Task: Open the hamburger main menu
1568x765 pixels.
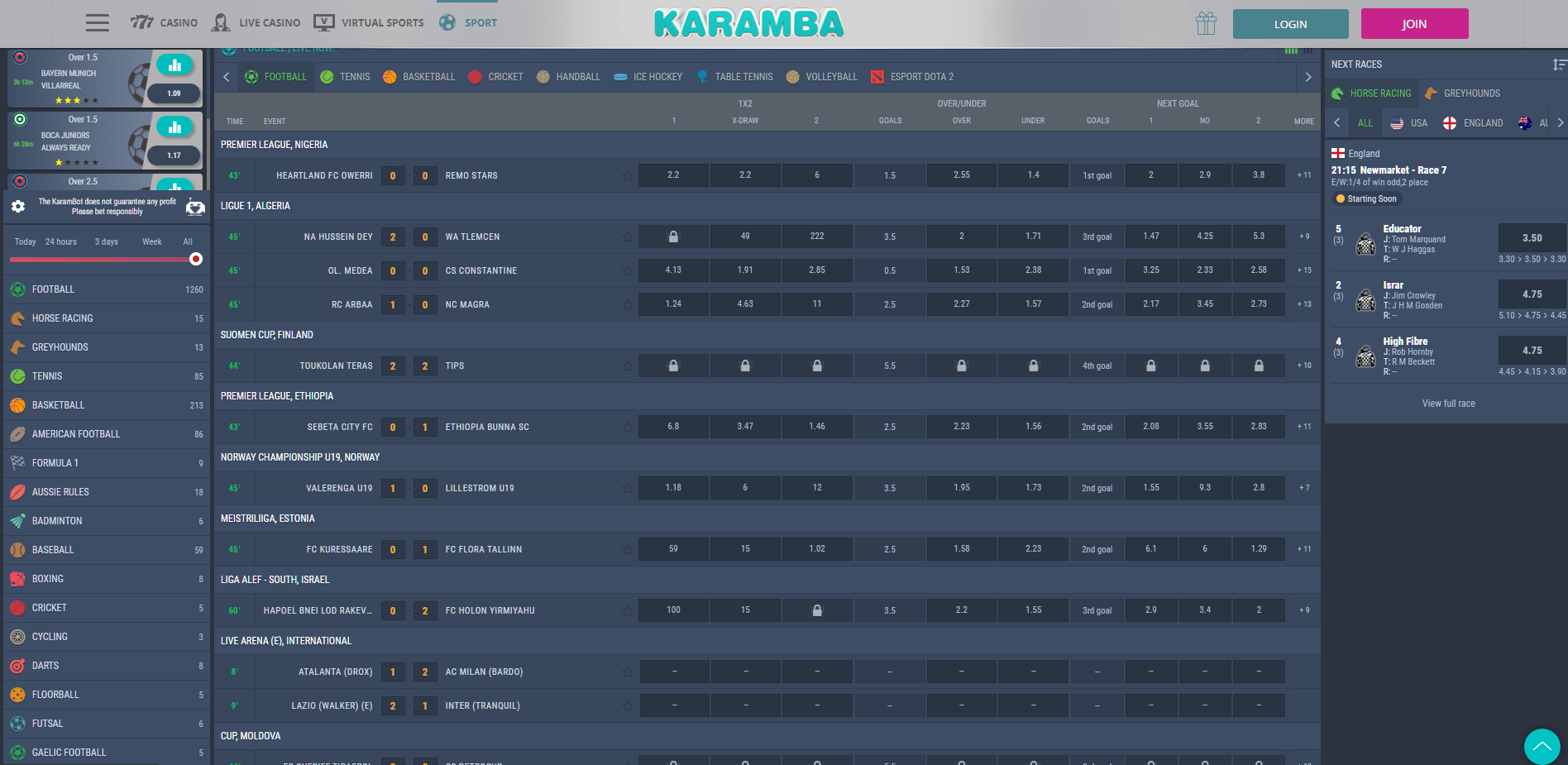Action: point(98,22)
